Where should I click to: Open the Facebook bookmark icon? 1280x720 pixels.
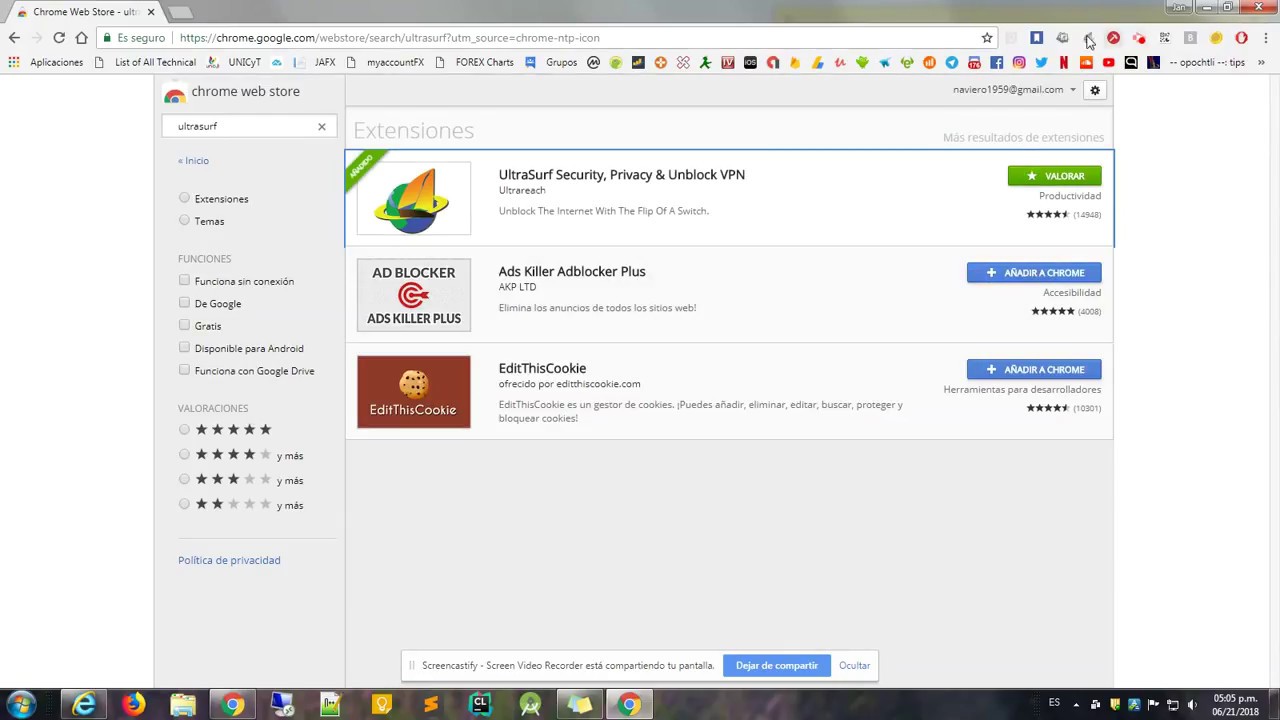tap(996, 62)
